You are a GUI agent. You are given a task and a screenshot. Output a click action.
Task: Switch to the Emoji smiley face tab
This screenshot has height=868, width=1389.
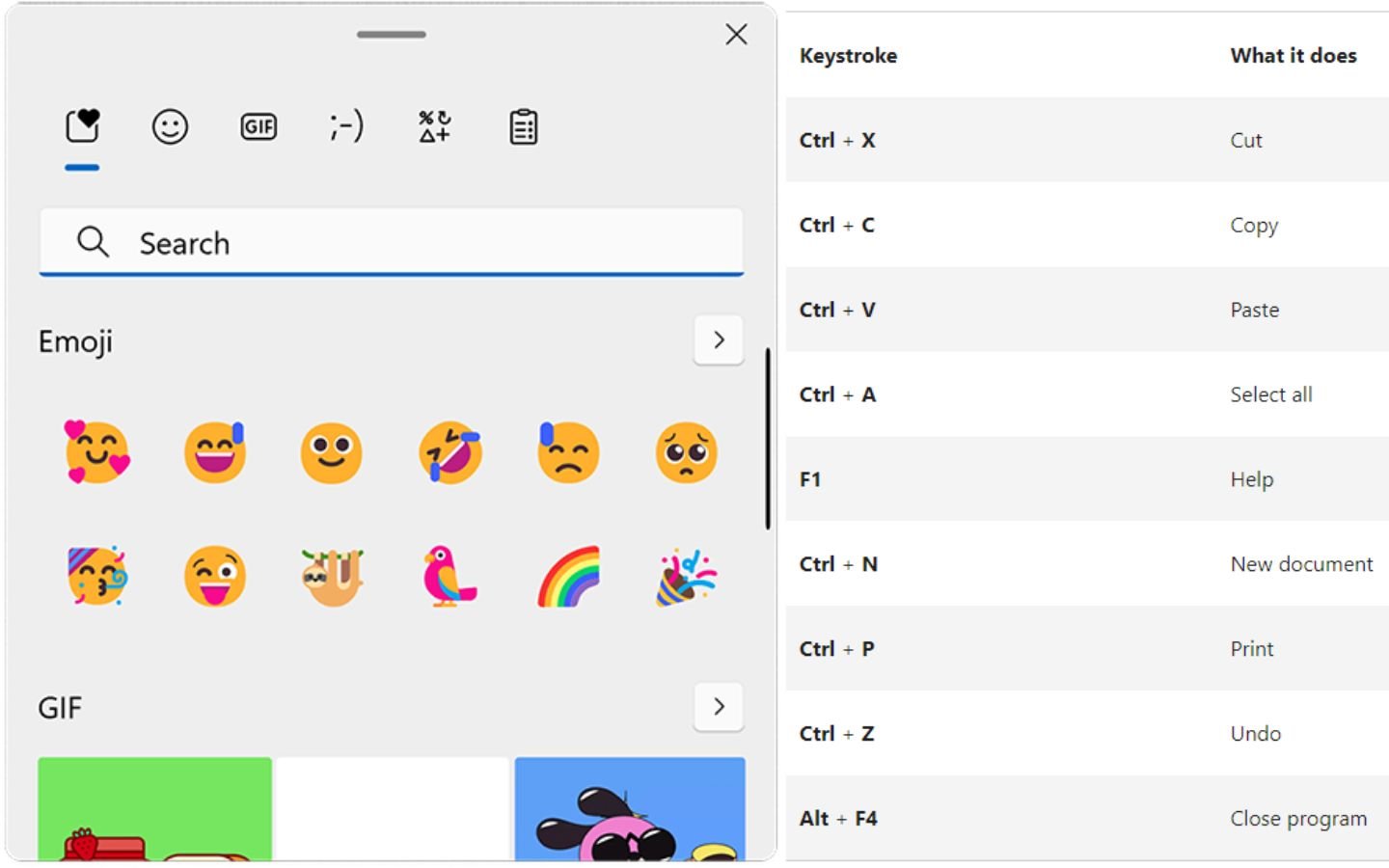point(170,126)
